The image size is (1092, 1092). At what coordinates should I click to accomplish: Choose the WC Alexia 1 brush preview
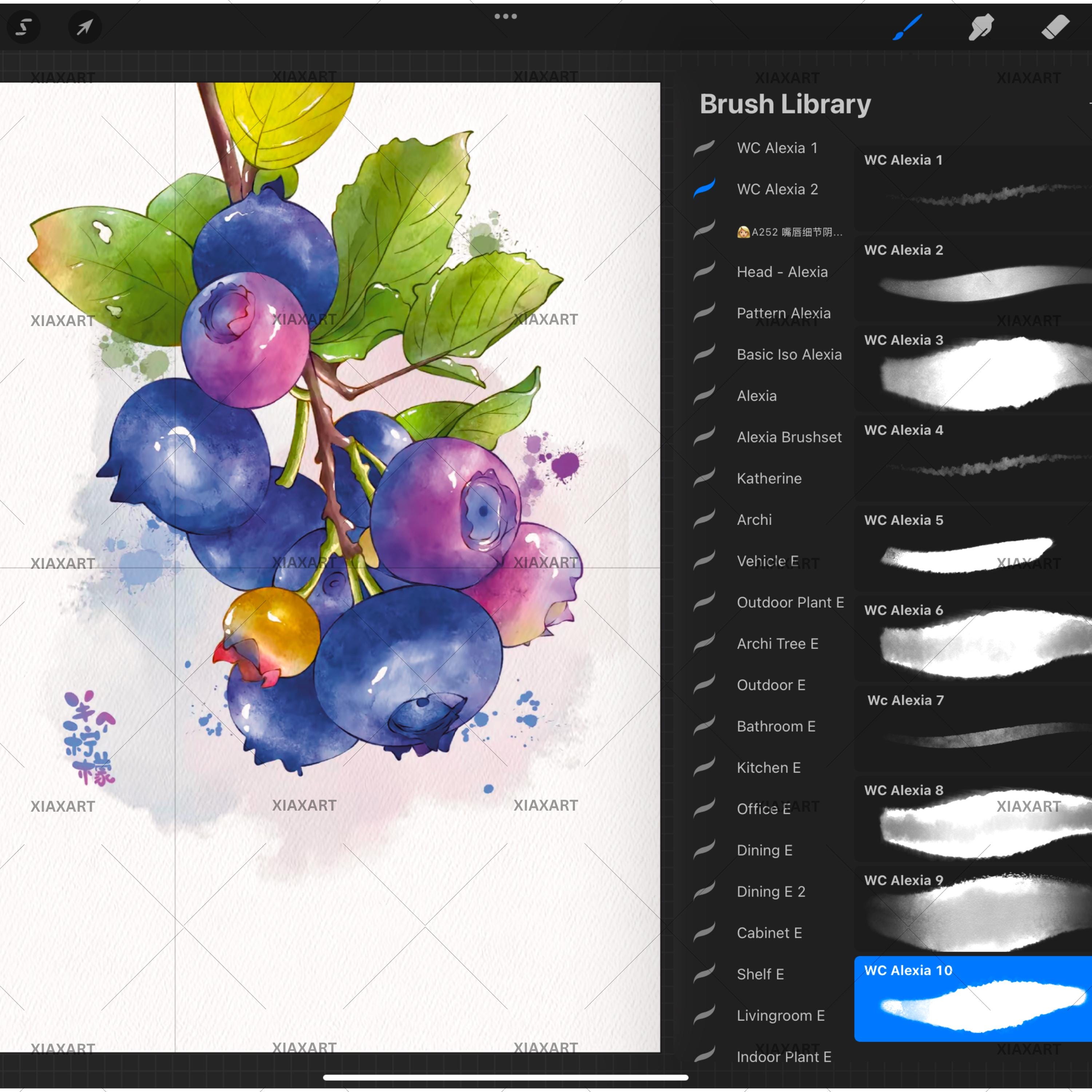point(973,188)
